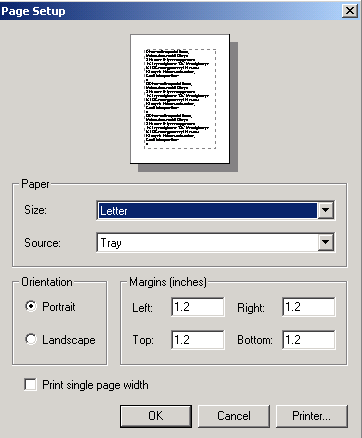
Task: Click the Bottom margin input field
Action: 309,340
